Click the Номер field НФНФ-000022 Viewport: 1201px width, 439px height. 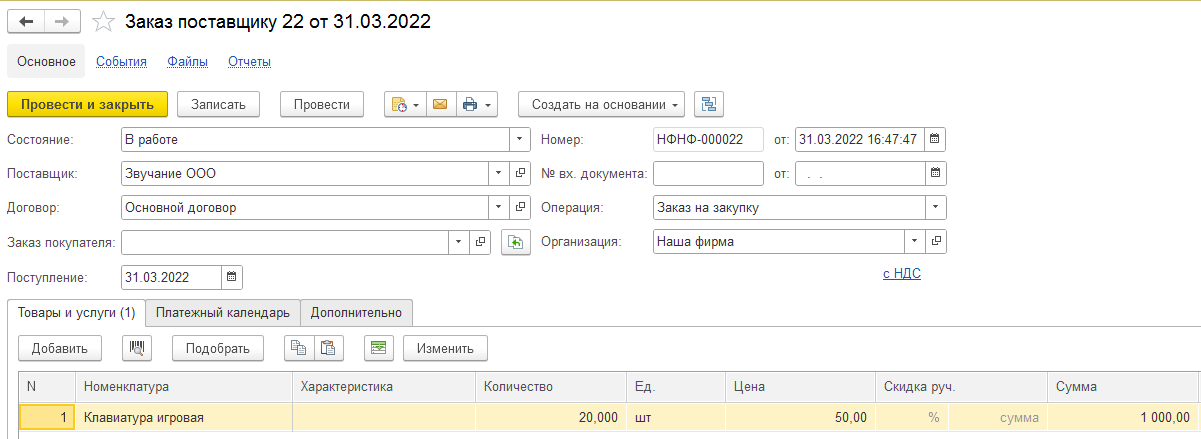click(x=707, y=140)
